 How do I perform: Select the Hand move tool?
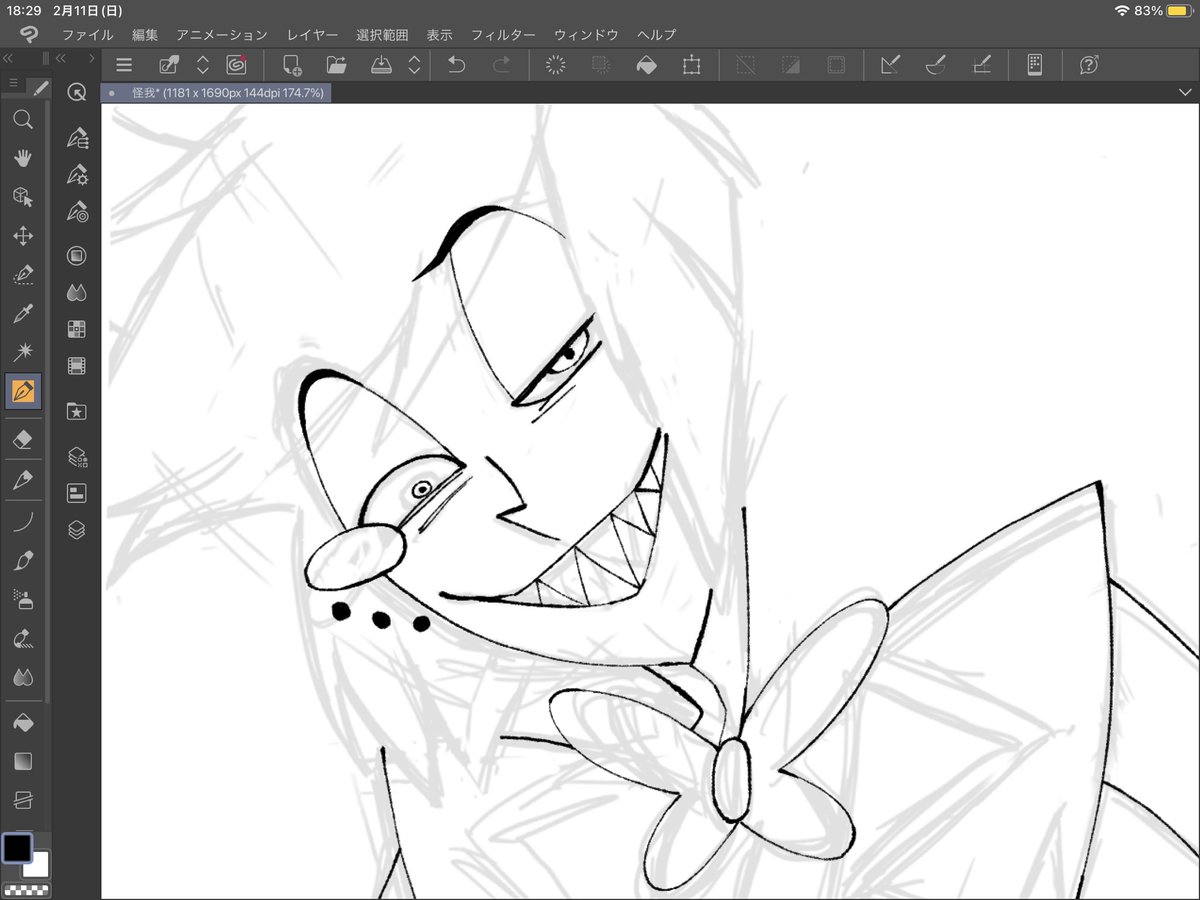pyautogui.click(x=23, y=158)
